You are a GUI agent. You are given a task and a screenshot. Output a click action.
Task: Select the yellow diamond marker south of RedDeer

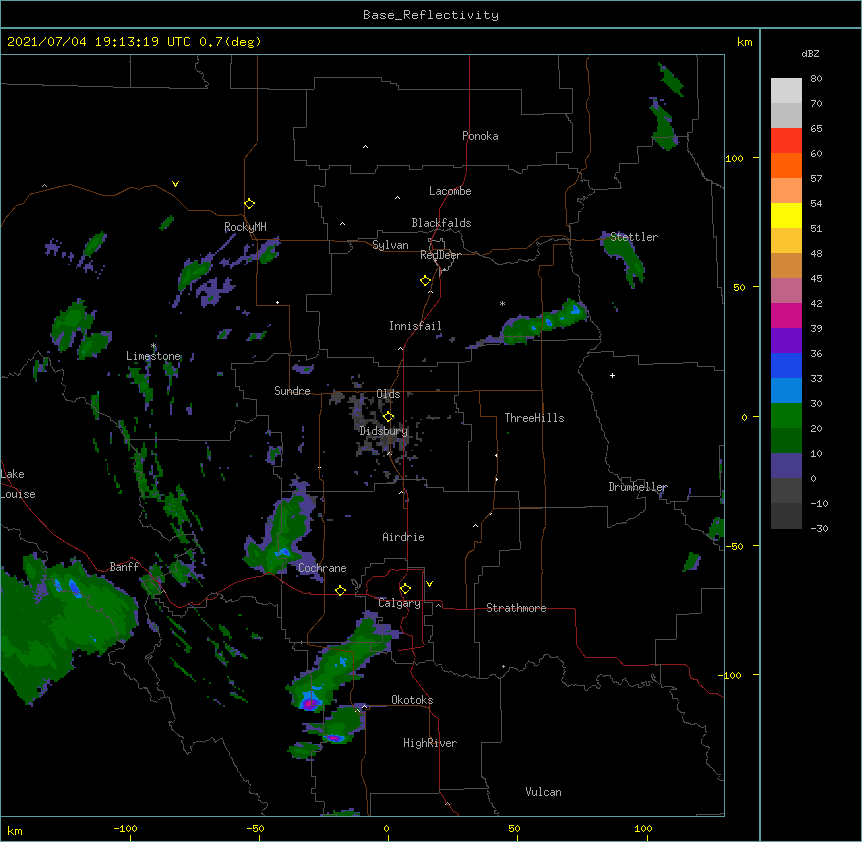pos(426,281)
